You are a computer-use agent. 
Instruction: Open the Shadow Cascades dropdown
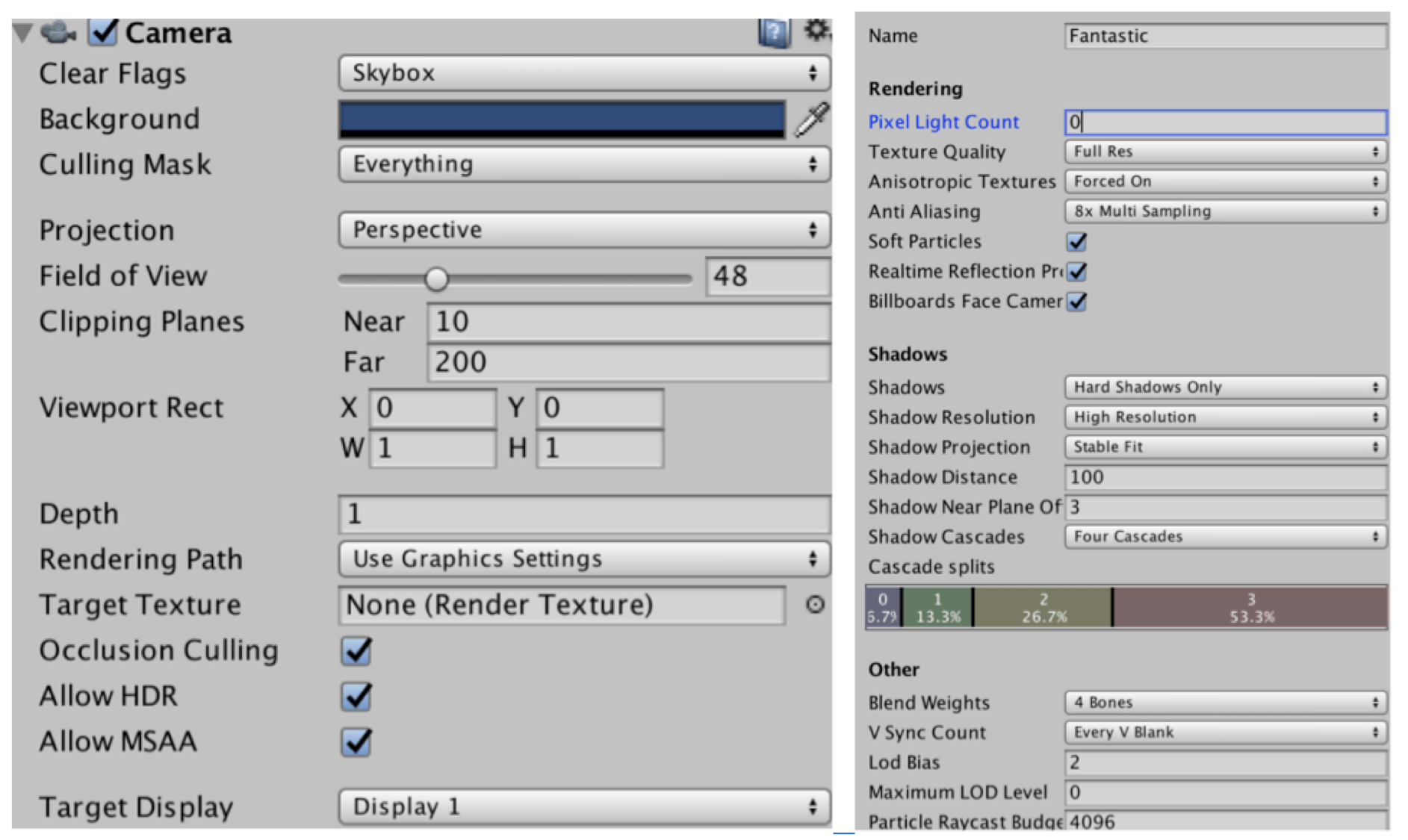click(x=1226, y=536)
